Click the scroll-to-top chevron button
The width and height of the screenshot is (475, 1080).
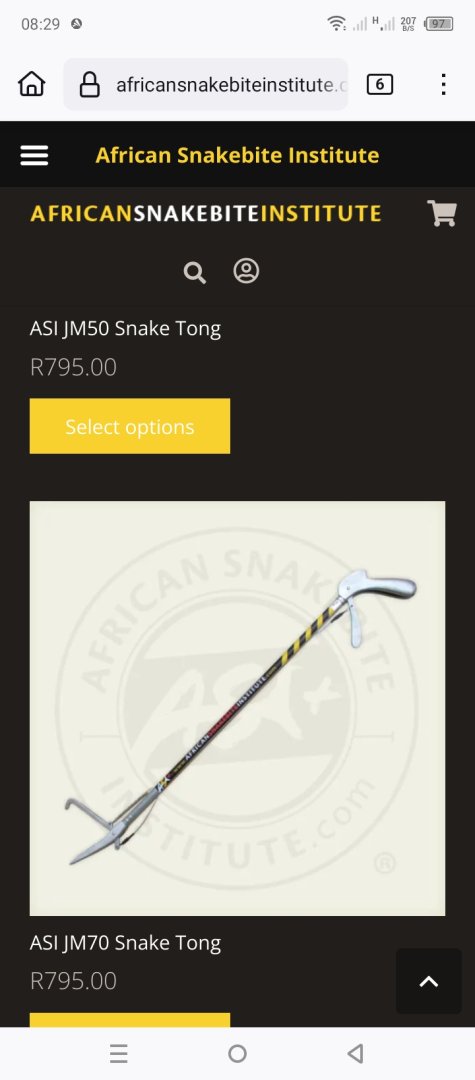429,981
